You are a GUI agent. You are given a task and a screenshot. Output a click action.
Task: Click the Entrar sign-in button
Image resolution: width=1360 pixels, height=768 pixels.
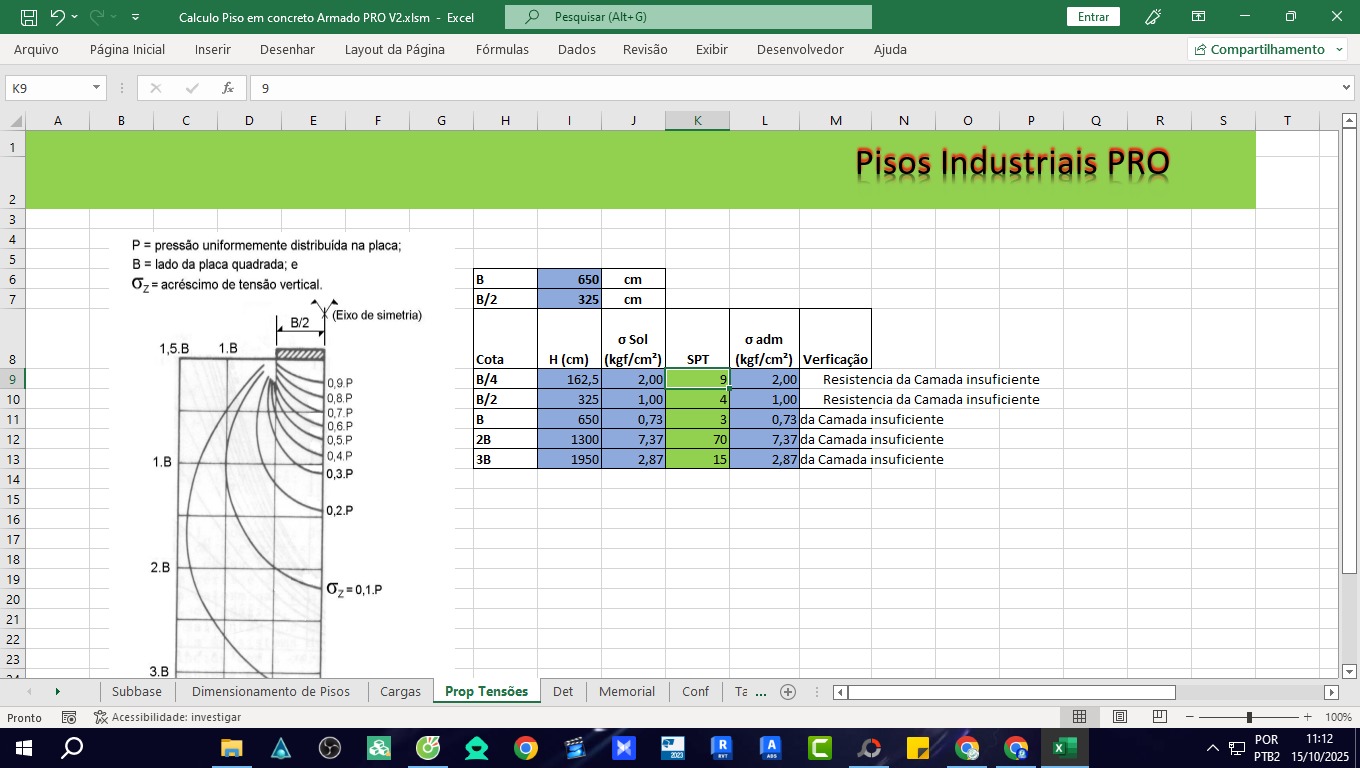coord(1093,17)
